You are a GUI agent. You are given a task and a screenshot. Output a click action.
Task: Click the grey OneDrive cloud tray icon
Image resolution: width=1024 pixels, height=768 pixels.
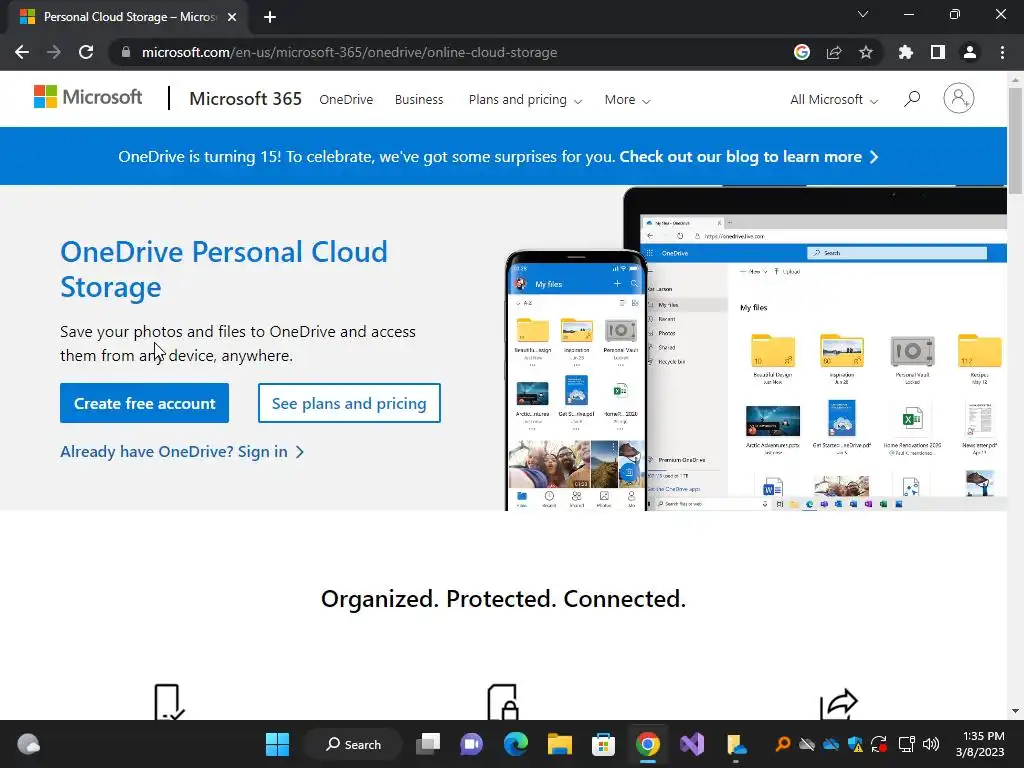807,744
